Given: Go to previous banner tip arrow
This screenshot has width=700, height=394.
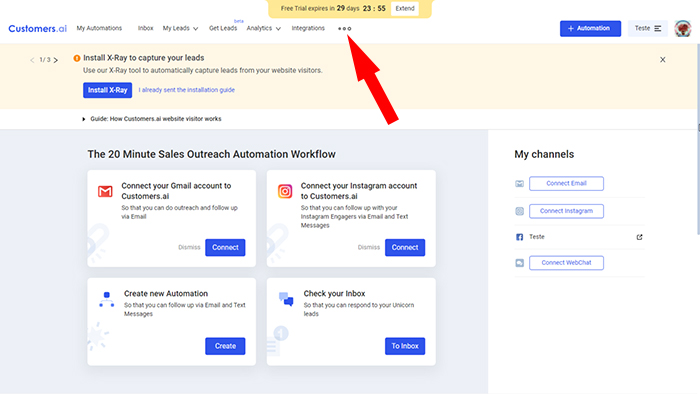Looking at the screenshot, I should click(32, 60).
